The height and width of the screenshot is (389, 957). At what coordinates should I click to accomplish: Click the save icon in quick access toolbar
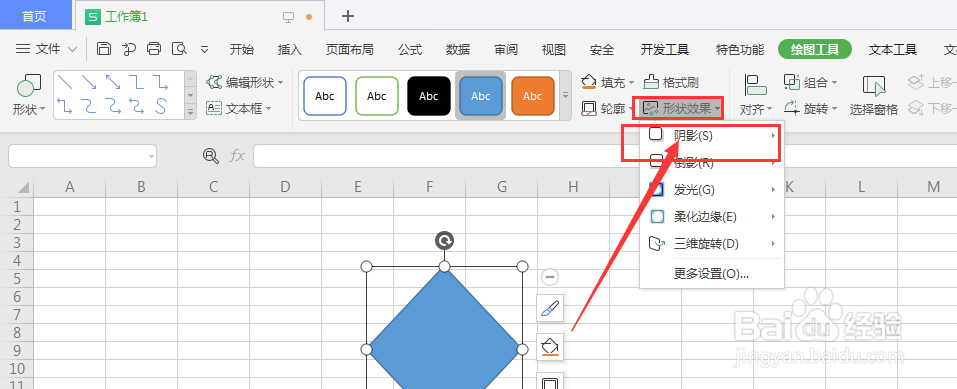coord(104,49)
